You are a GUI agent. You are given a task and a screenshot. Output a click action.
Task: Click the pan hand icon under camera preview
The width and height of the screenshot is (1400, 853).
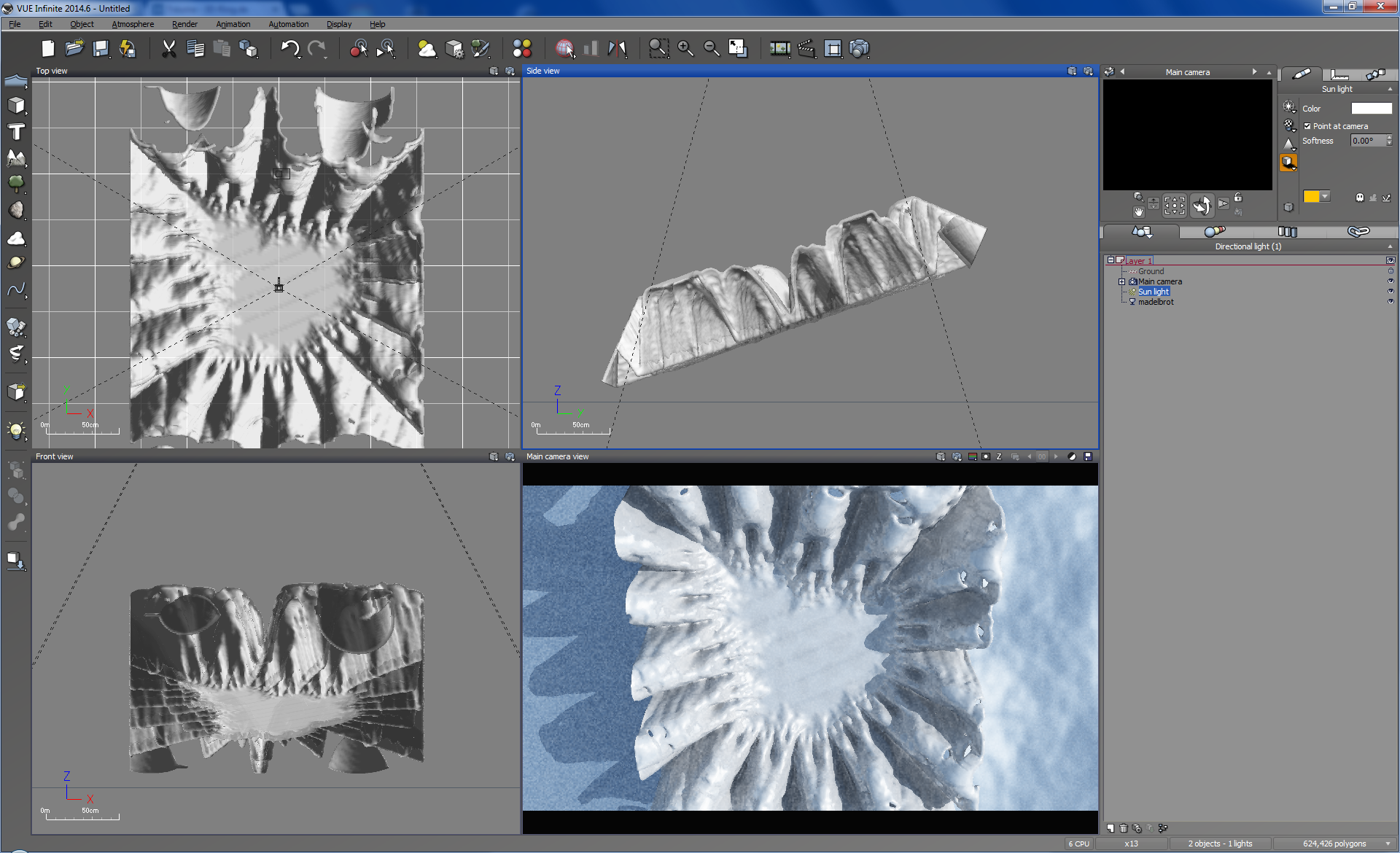pyautogui.click(x=1138, y=212)
